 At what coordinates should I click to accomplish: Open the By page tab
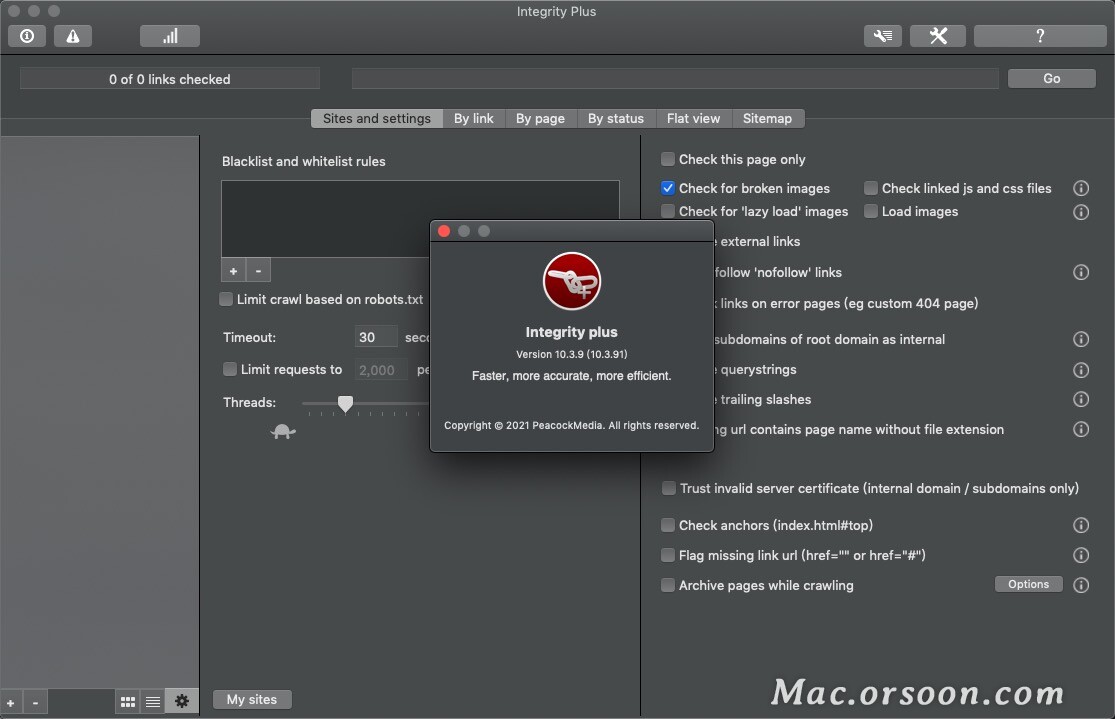[x=540, y=119]
